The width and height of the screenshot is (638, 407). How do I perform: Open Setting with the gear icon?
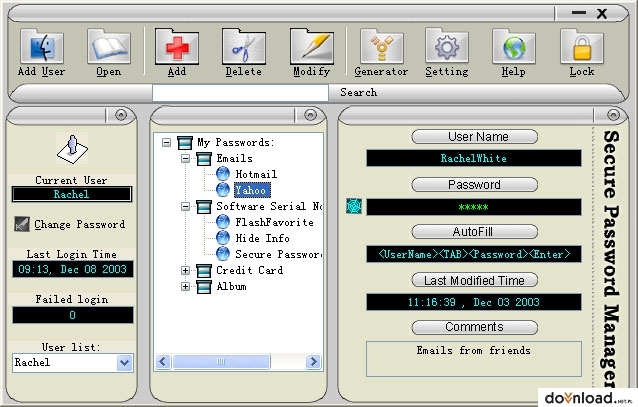point(447,46)
